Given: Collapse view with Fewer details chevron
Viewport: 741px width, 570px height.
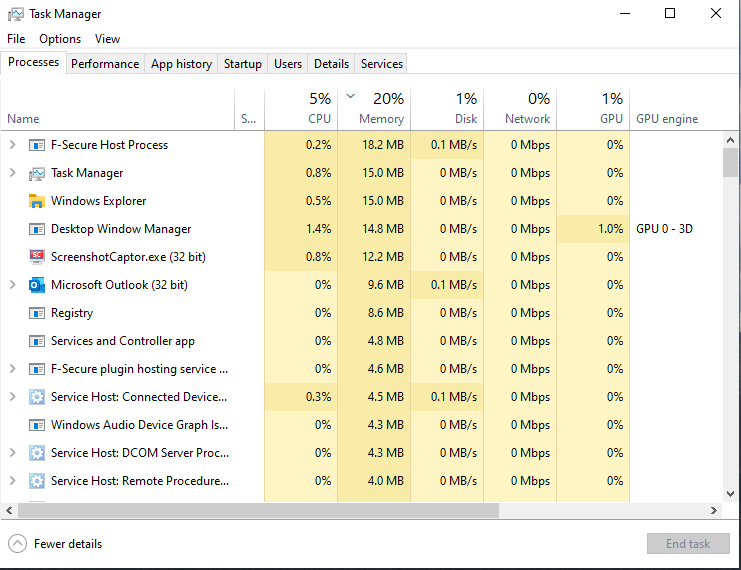Looking at the screenshot, I should 17,544.
